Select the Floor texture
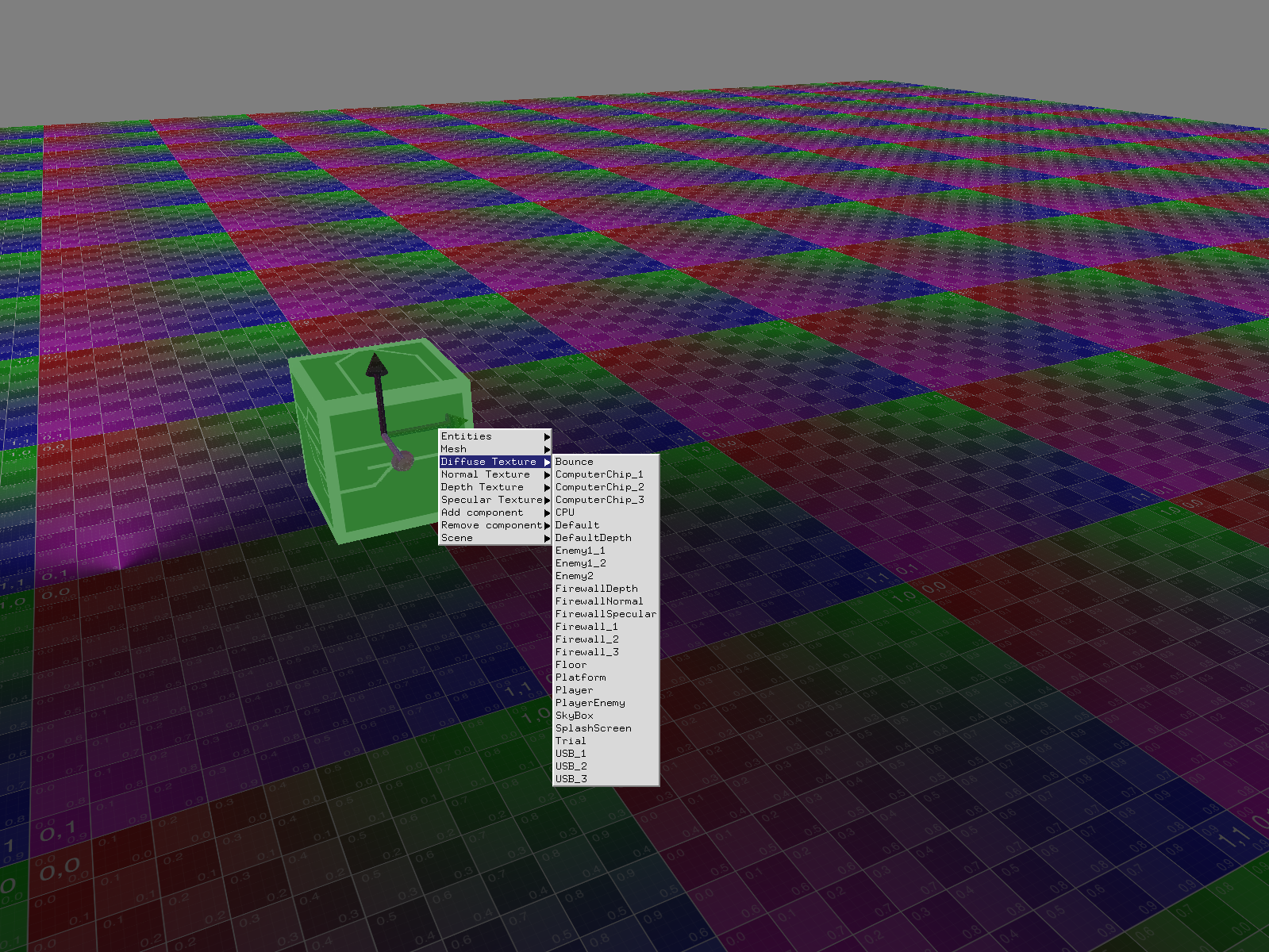Screen dimensions: 1269x952 (x=571, y=665)
